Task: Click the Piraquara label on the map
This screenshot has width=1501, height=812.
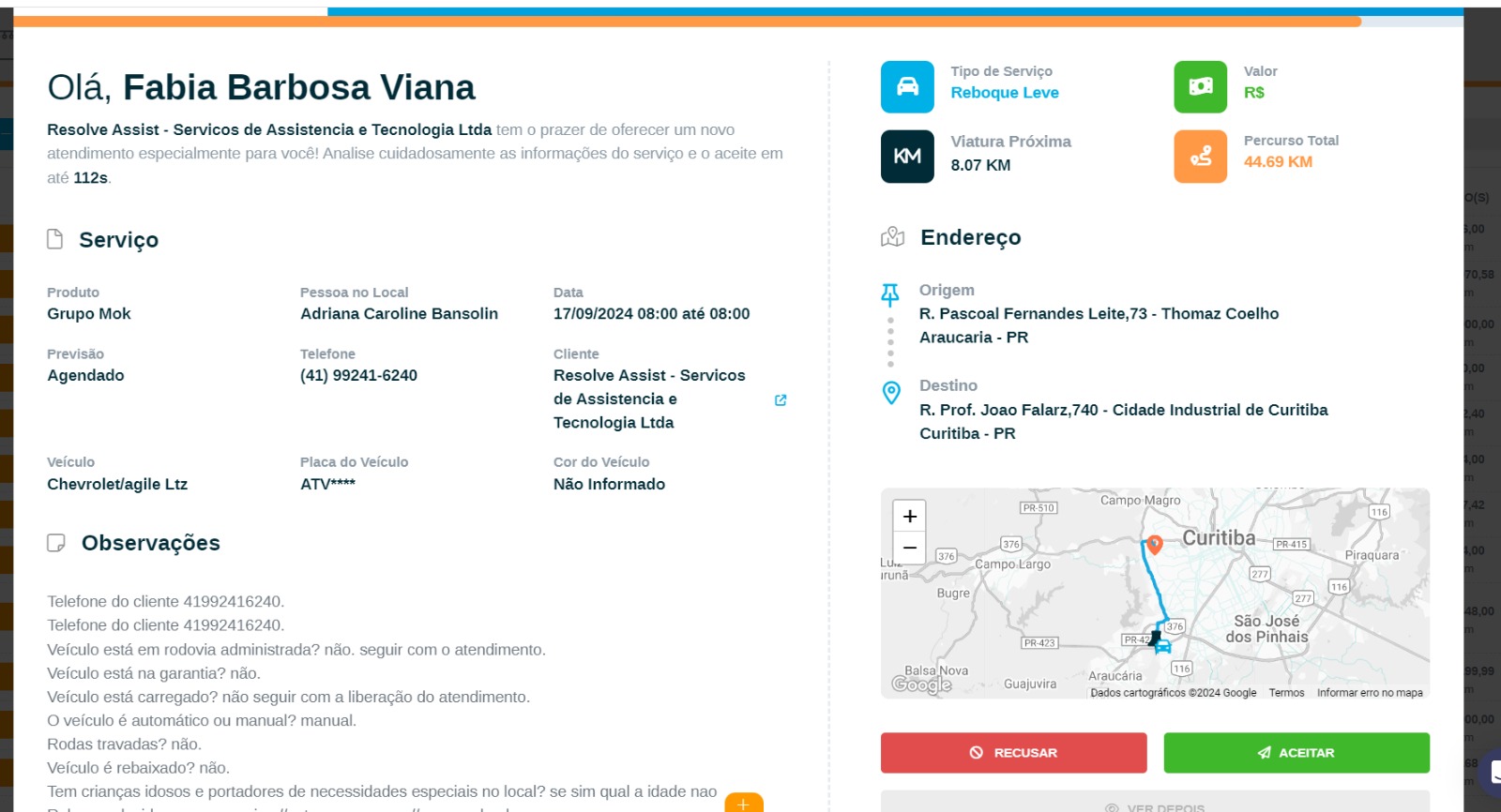Action: (x=1372, y=555)
